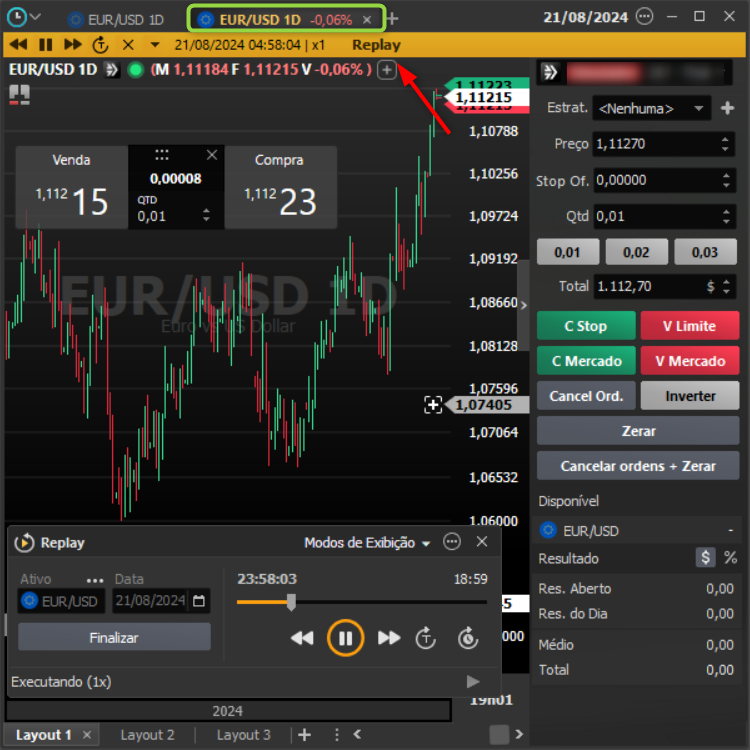The width and height of the screenshot is (750, 750).
Task: Click the green status circle in chart header
Action: (136, 70)
